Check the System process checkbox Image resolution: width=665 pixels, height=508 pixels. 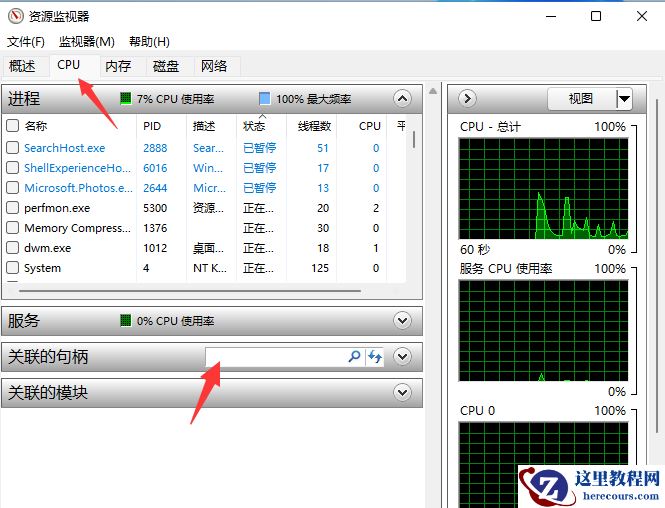(x=13, y=268)
